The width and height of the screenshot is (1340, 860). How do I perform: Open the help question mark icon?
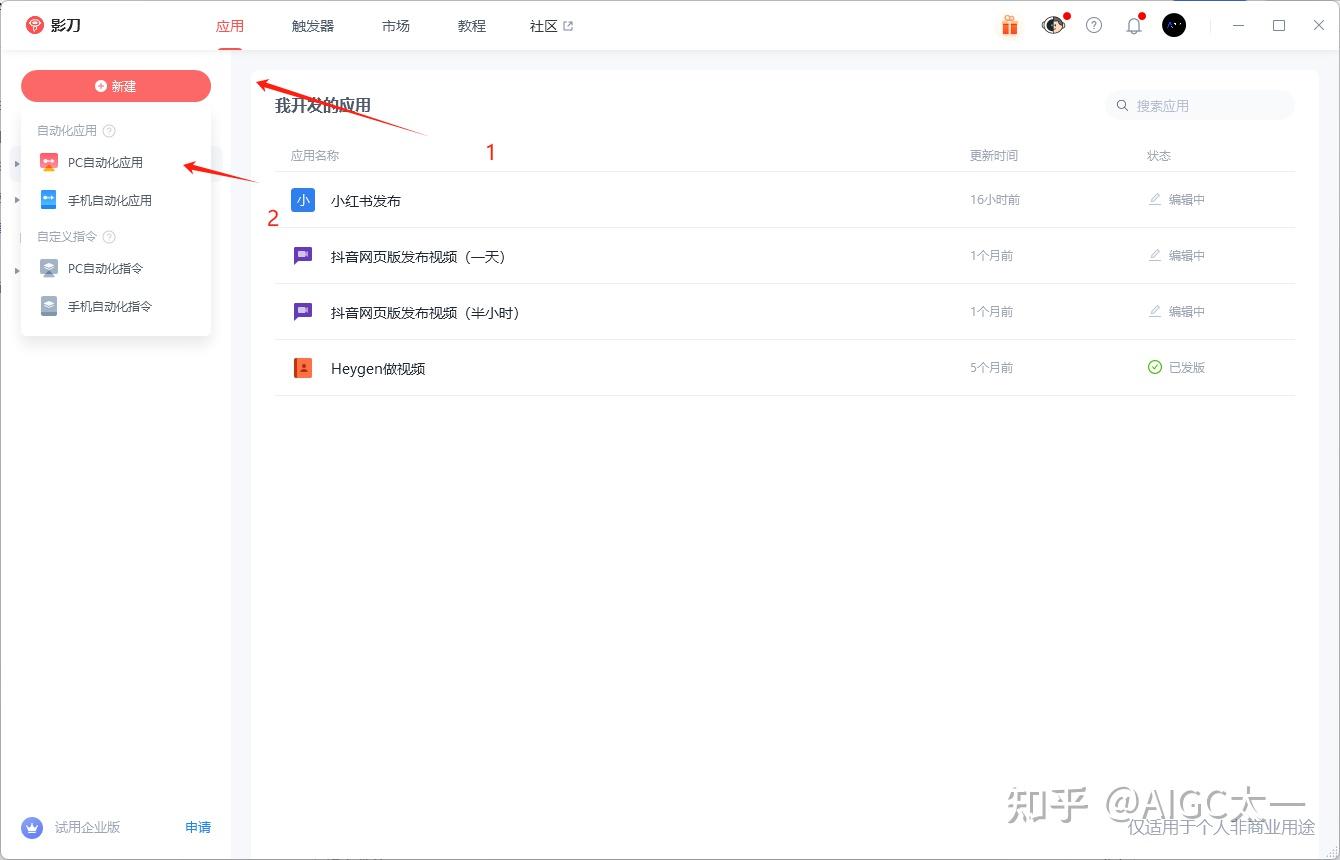point(1094,25)
